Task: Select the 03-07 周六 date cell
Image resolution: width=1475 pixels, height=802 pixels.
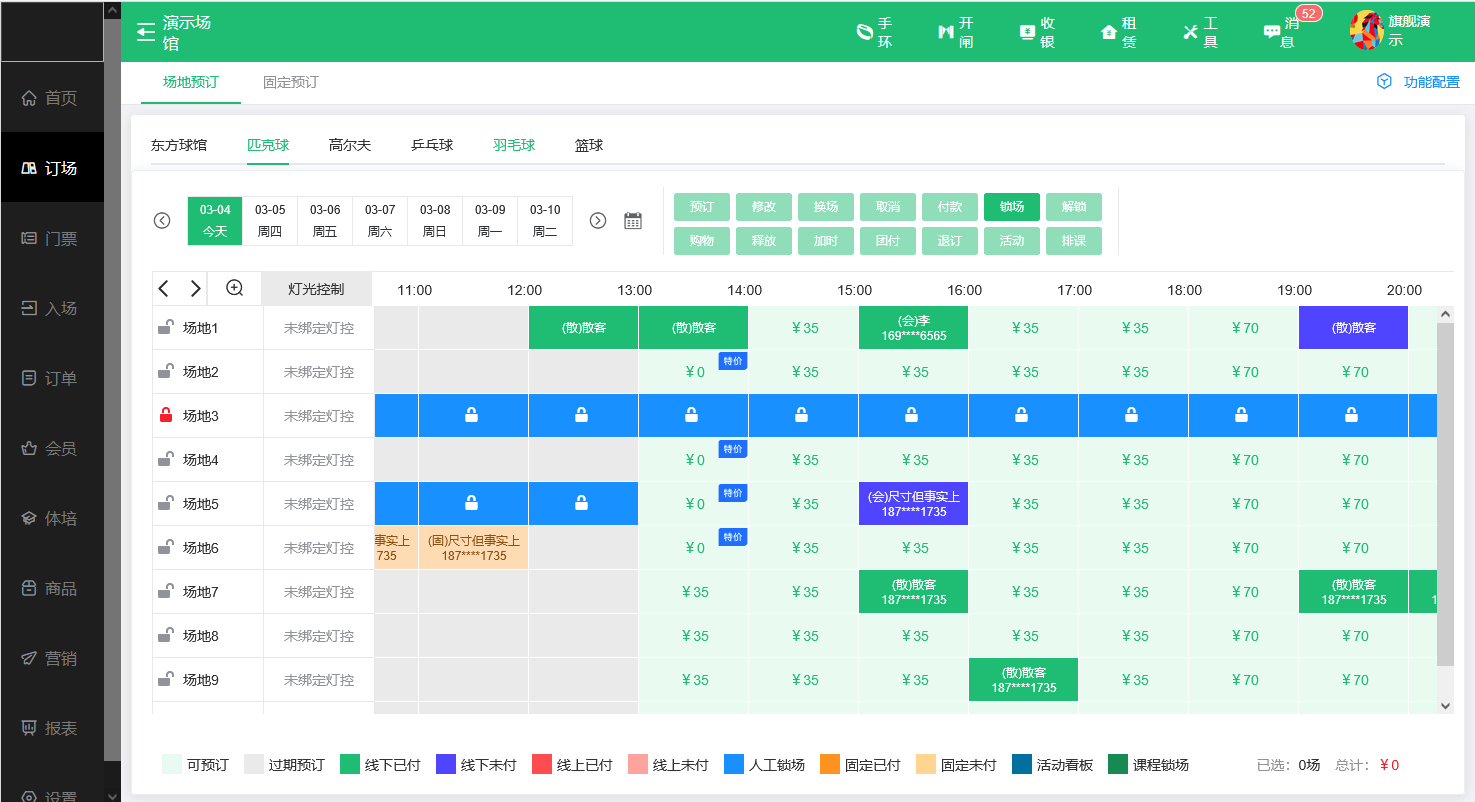Action: [x=380, y=221]
